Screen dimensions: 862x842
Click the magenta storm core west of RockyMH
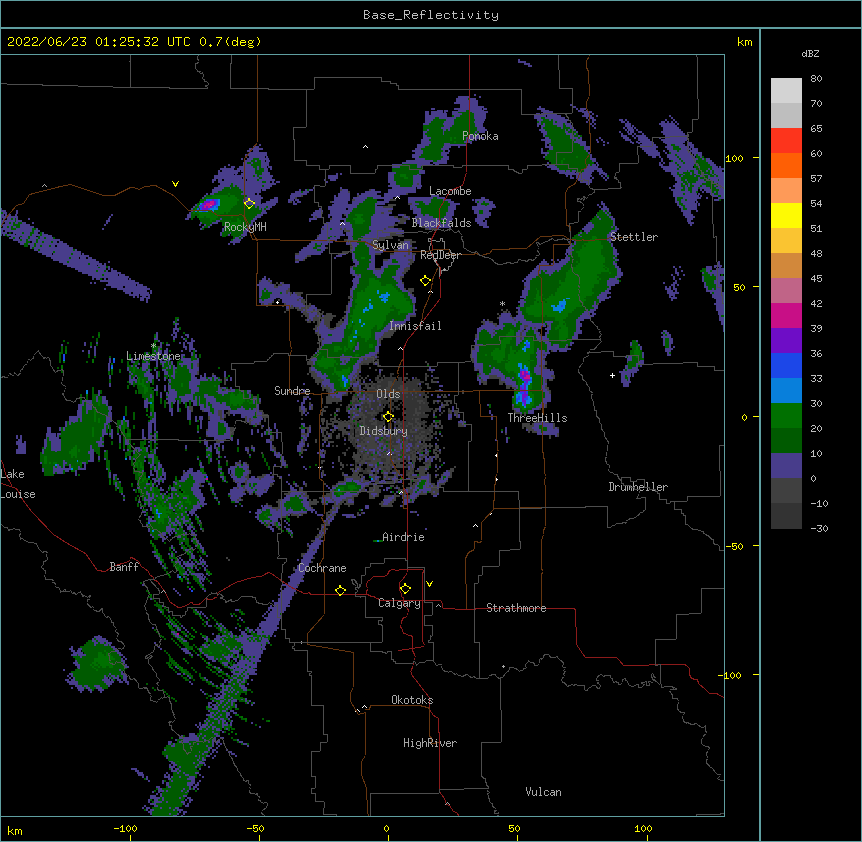(x=208, y=205)
